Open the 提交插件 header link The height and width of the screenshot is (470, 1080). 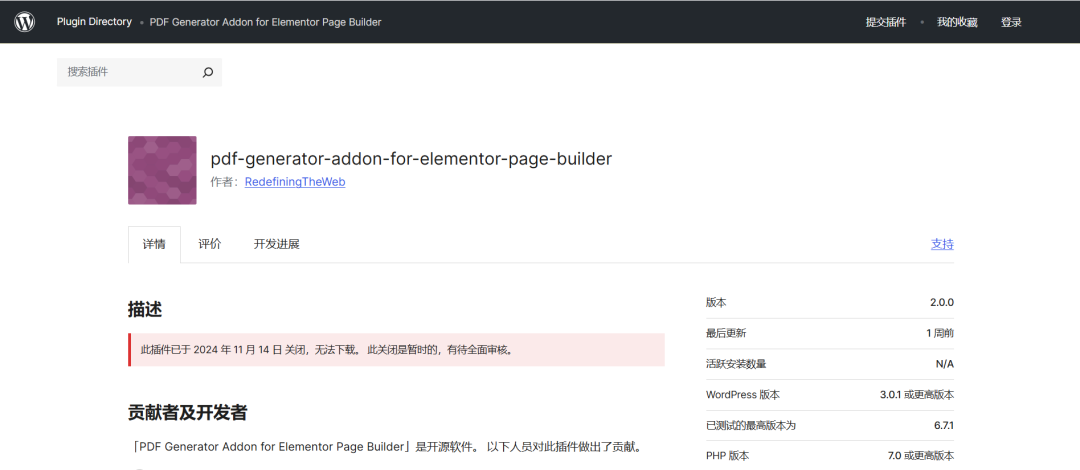[886, 22]
